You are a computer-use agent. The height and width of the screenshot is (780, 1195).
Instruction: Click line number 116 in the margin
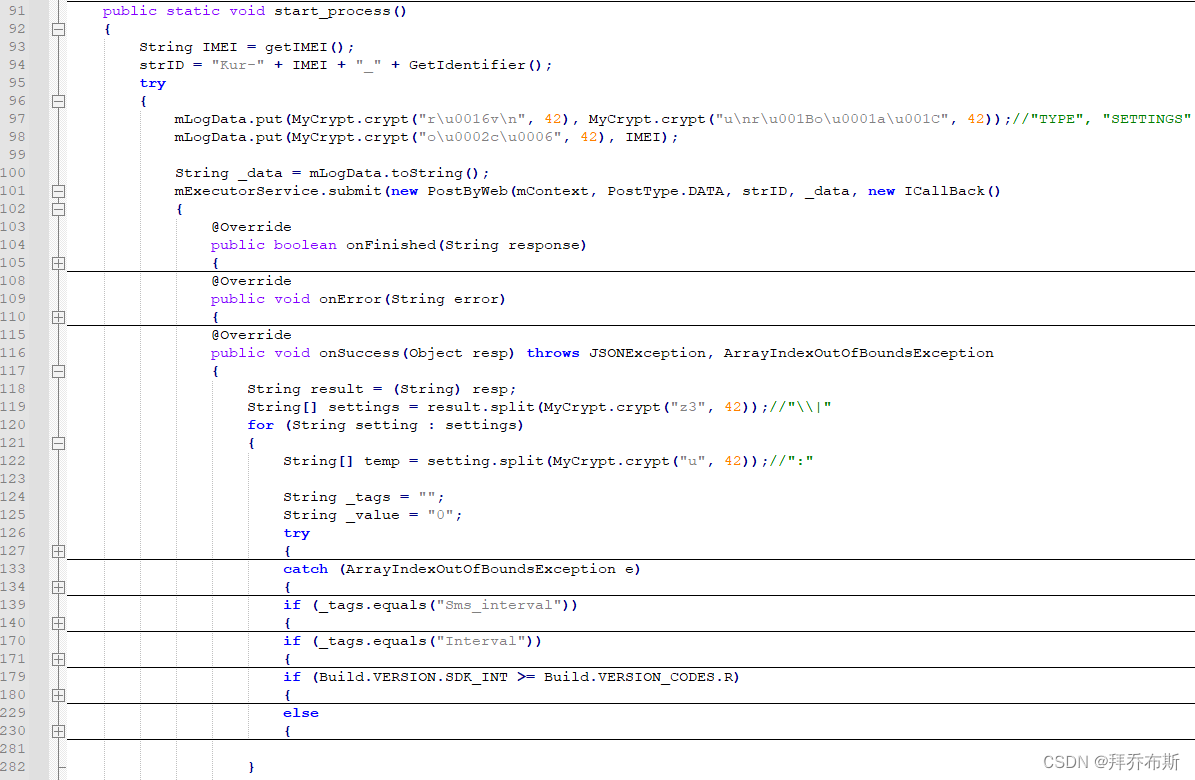click(13, 352)
